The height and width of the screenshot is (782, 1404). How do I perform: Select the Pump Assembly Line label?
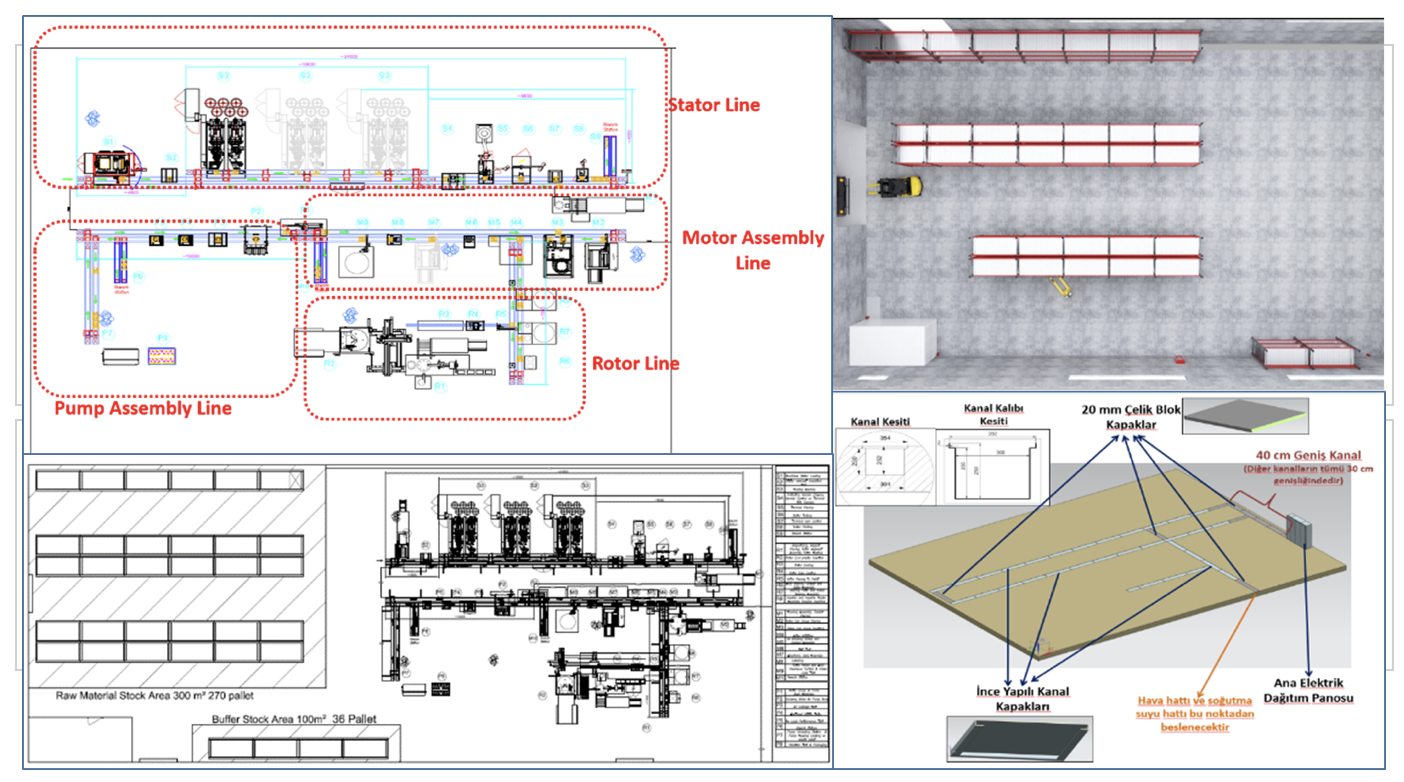click(143, 408)
